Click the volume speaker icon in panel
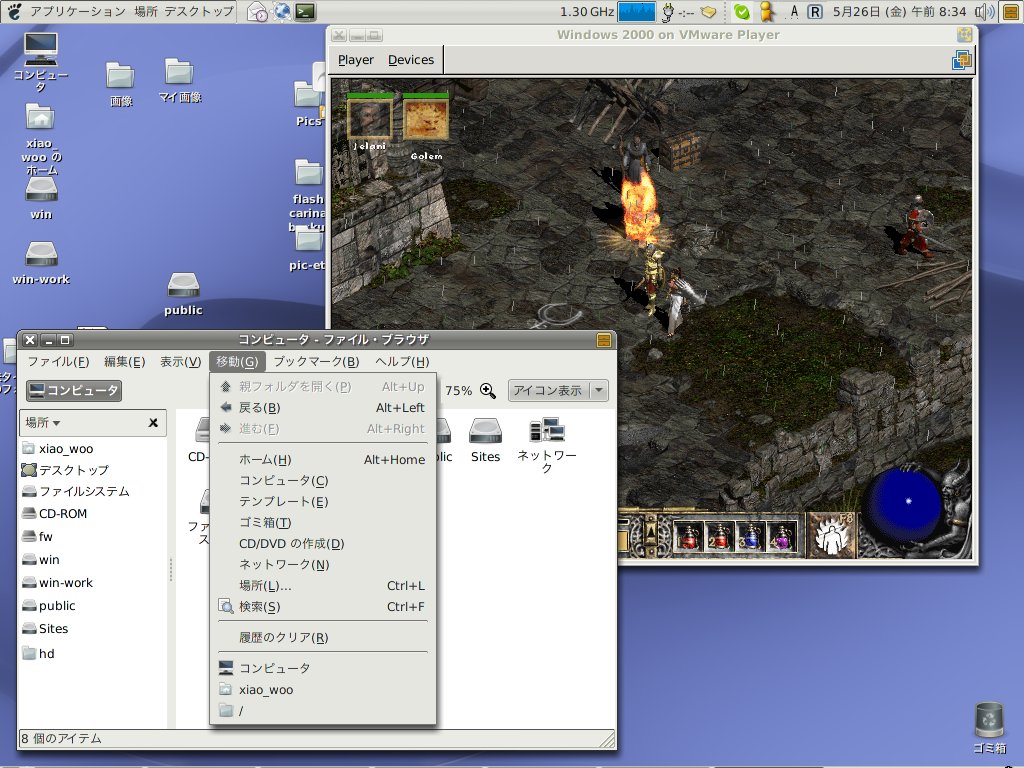This screenshot has width=1024, height=768. pos(984,12)
